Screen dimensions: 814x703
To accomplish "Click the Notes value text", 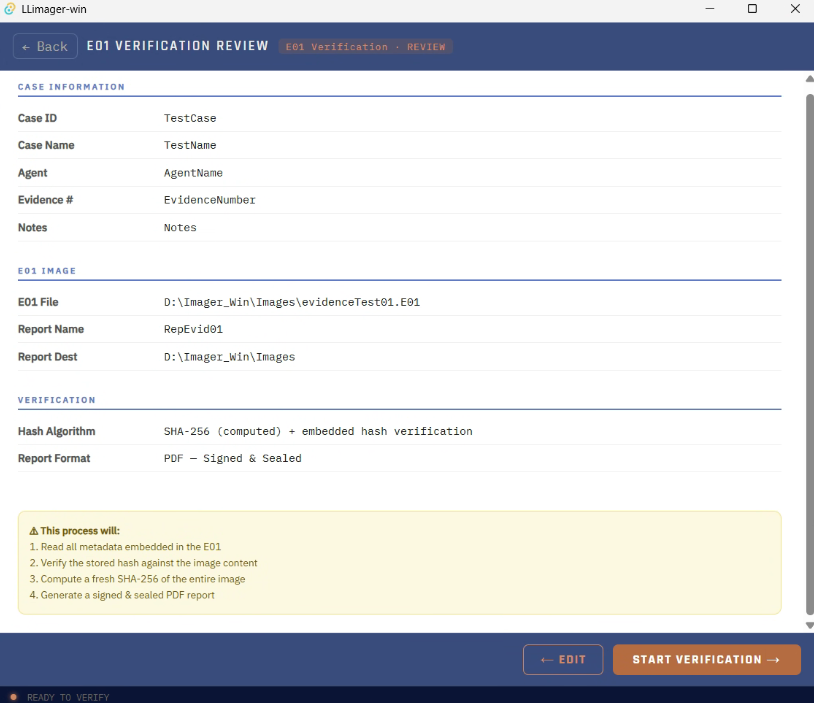I will [180, 227].
